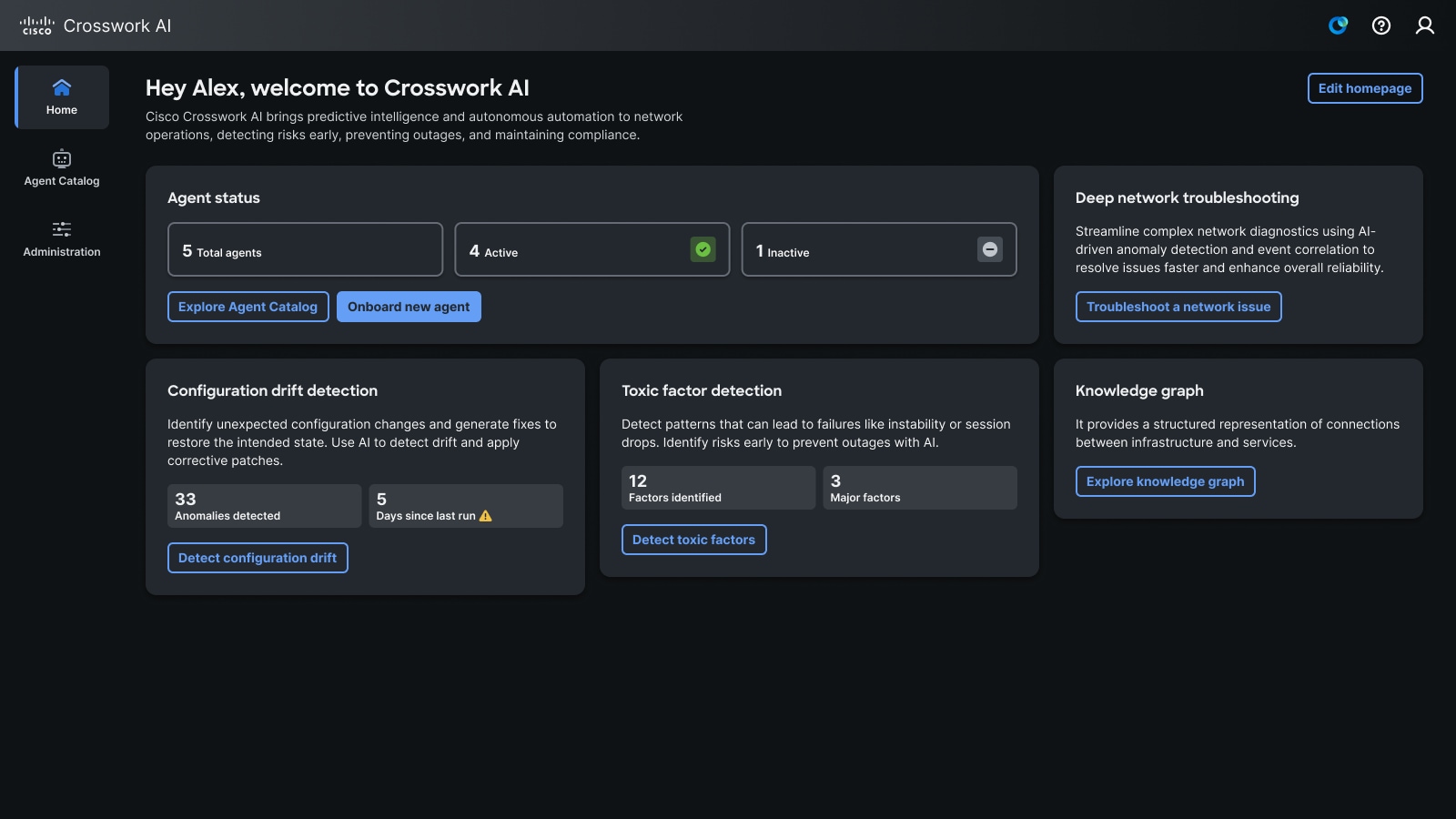1456x819 pixels.
Task: Open the user profile icon
Action: coord(1425,25)
